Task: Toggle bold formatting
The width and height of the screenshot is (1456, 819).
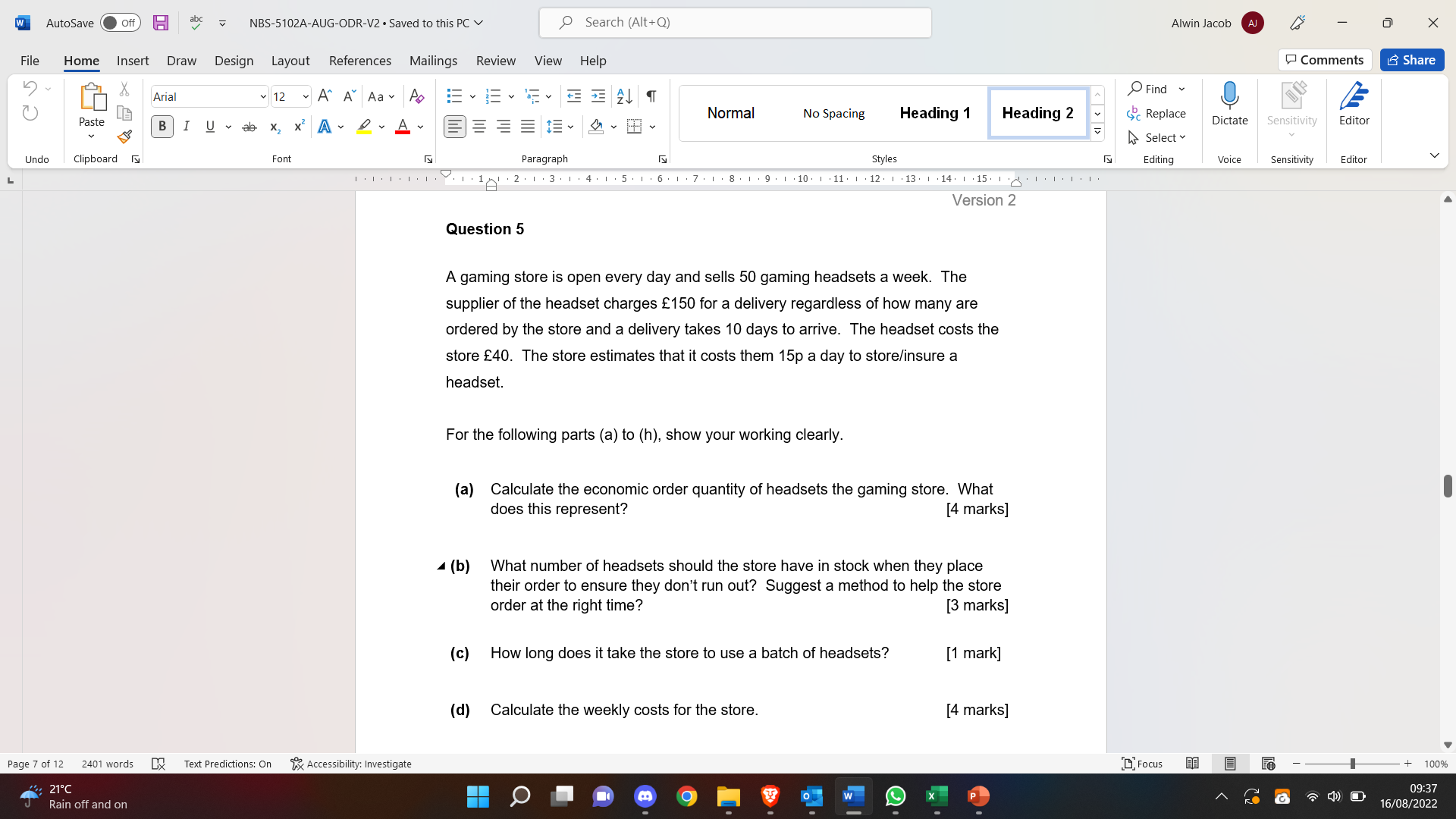Action: pos(162,127)
